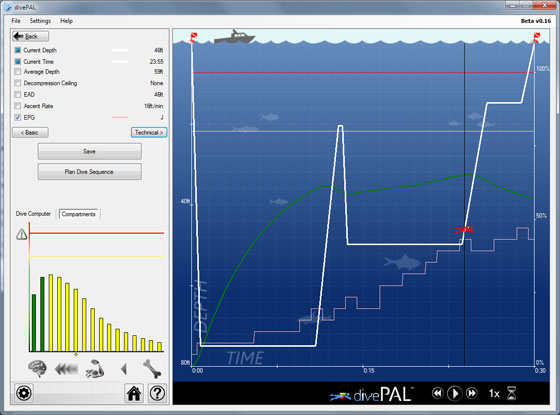Toggle Current Time checkbox
This screenshot has width=560, height=415.
tap(18, 61)
